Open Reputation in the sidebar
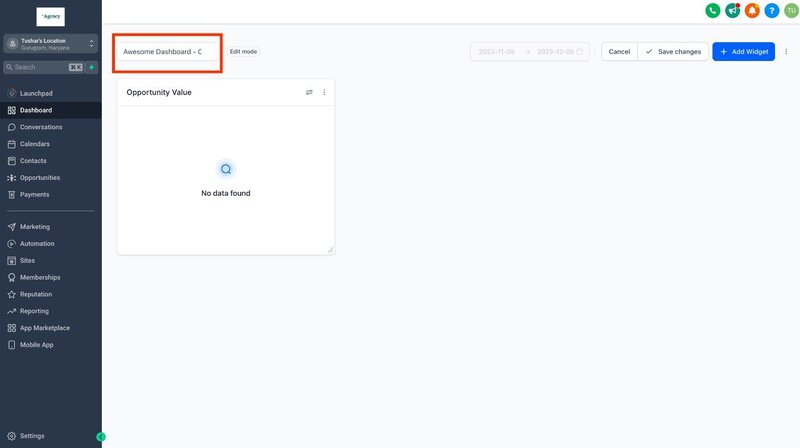This screenshot has width=800, height=448. (x=36, y=294)
